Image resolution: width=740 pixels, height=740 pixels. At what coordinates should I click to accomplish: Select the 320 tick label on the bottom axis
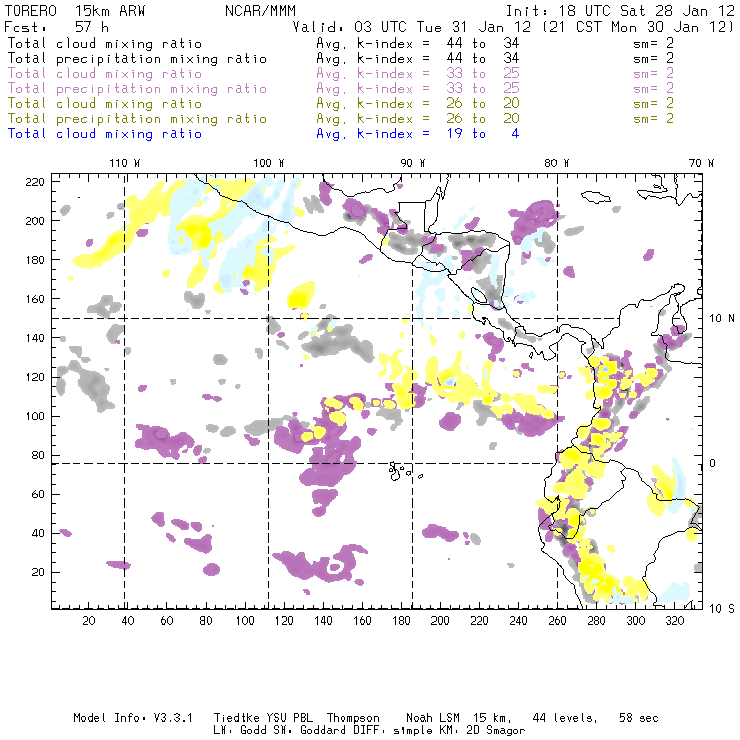pyautogui.click(x=674, y=621)
